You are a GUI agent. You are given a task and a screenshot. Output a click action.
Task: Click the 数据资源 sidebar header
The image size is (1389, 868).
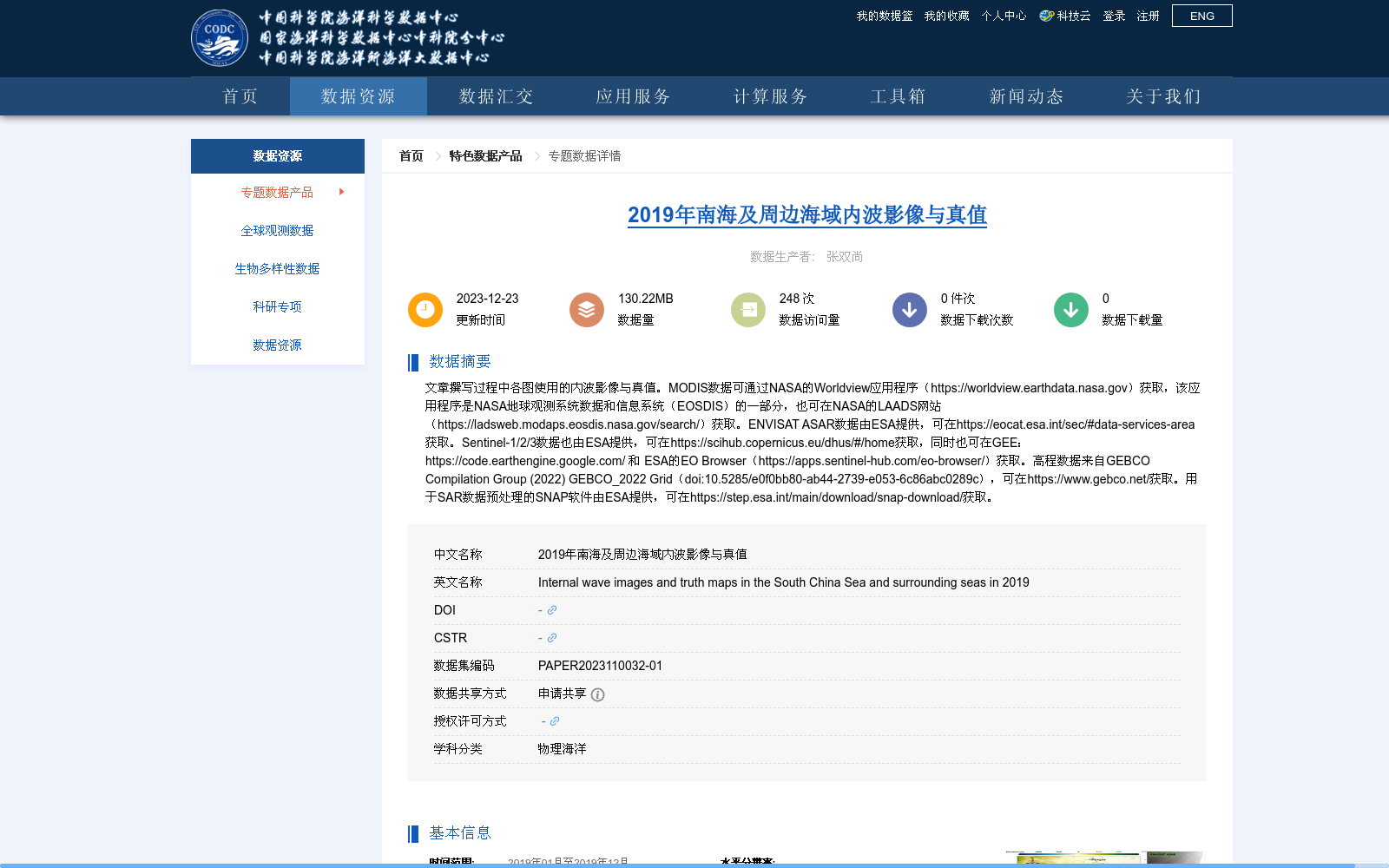(278, 156)
